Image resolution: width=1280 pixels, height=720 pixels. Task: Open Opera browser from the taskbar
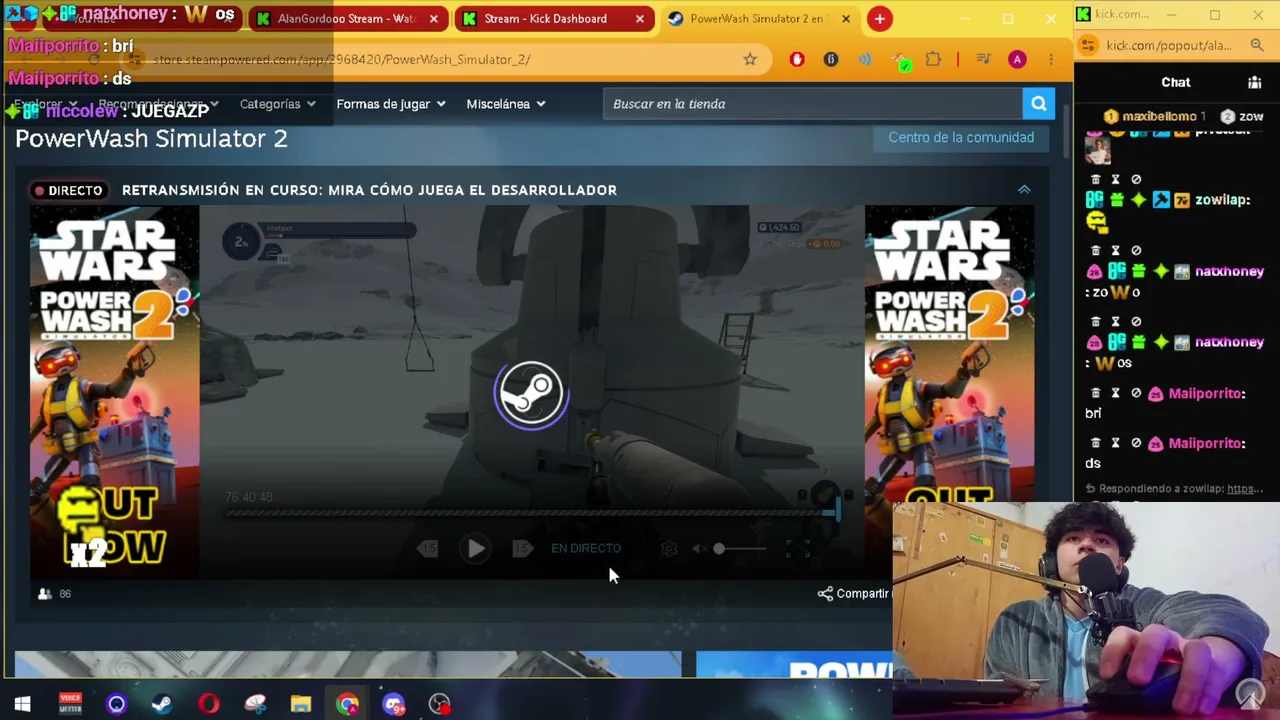[x=208, y=705]
